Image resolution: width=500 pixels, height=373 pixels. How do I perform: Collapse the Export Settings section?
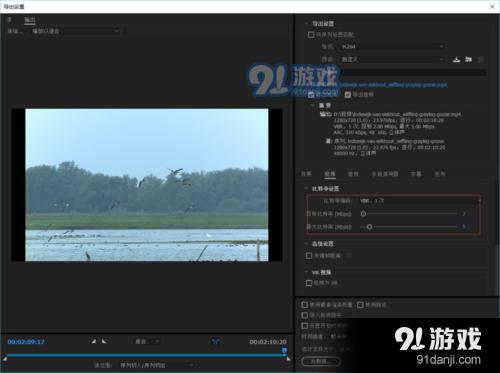[306, 24]
